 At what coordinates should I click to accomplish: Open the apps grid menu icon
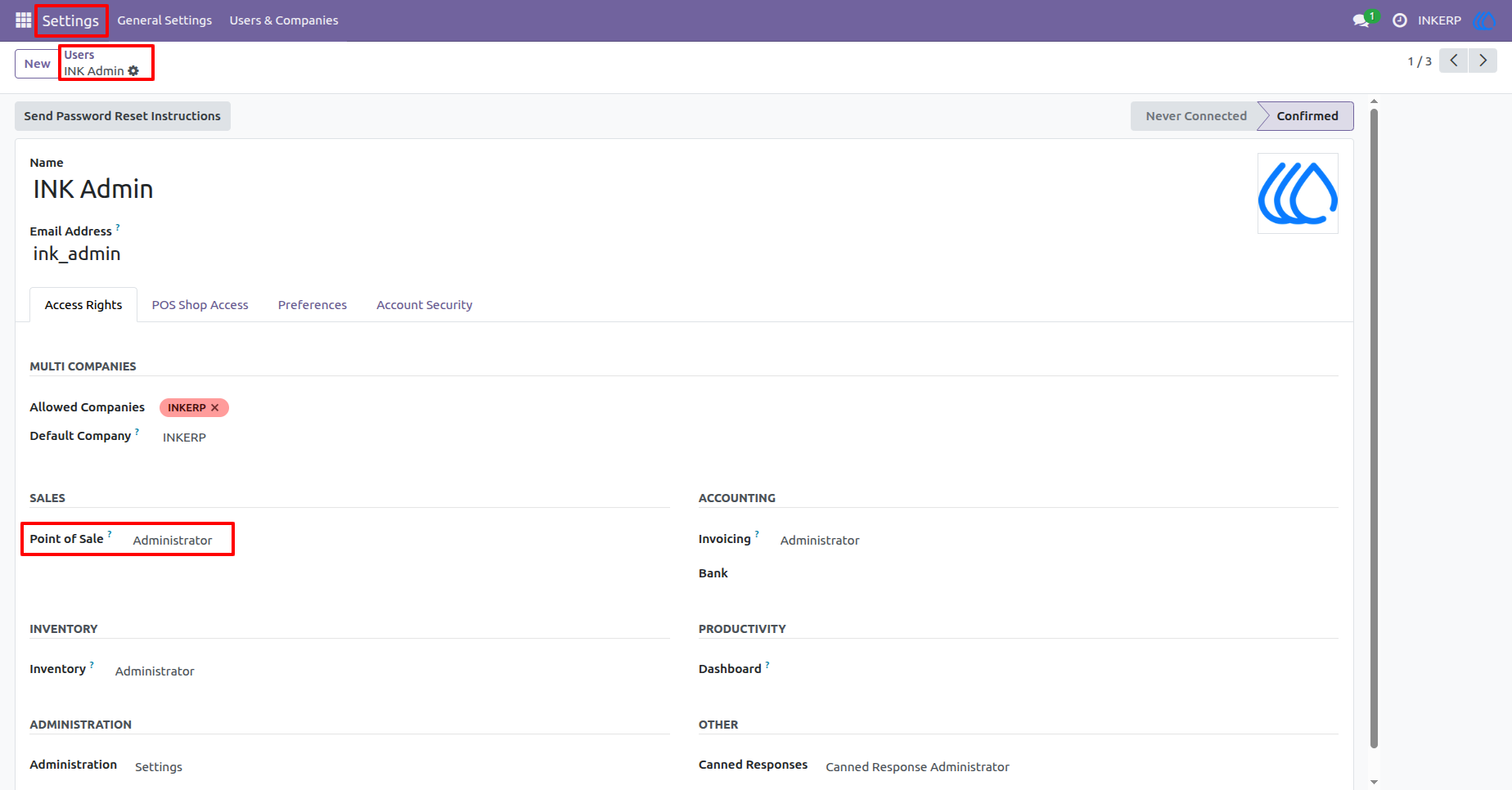pos(23,20)
